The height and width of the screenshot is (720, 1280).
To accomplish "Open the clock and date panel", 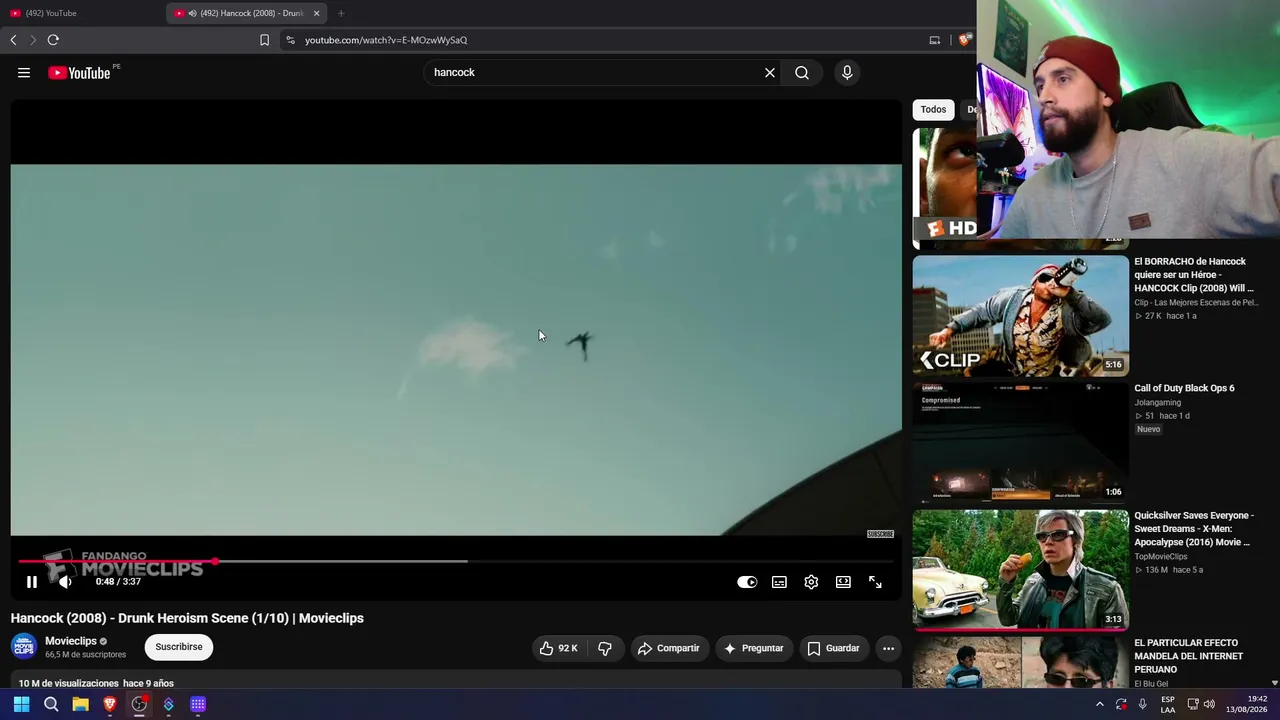I will (1246, 704).
